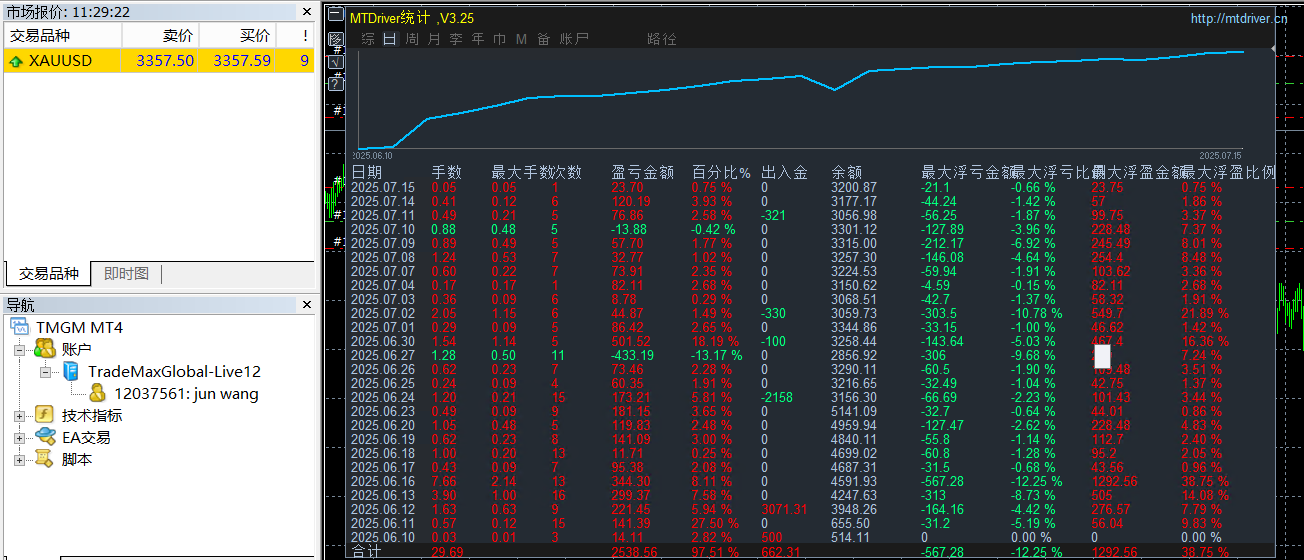
Task: Expand the 脚本 tree node
Action: coord(19,460)
